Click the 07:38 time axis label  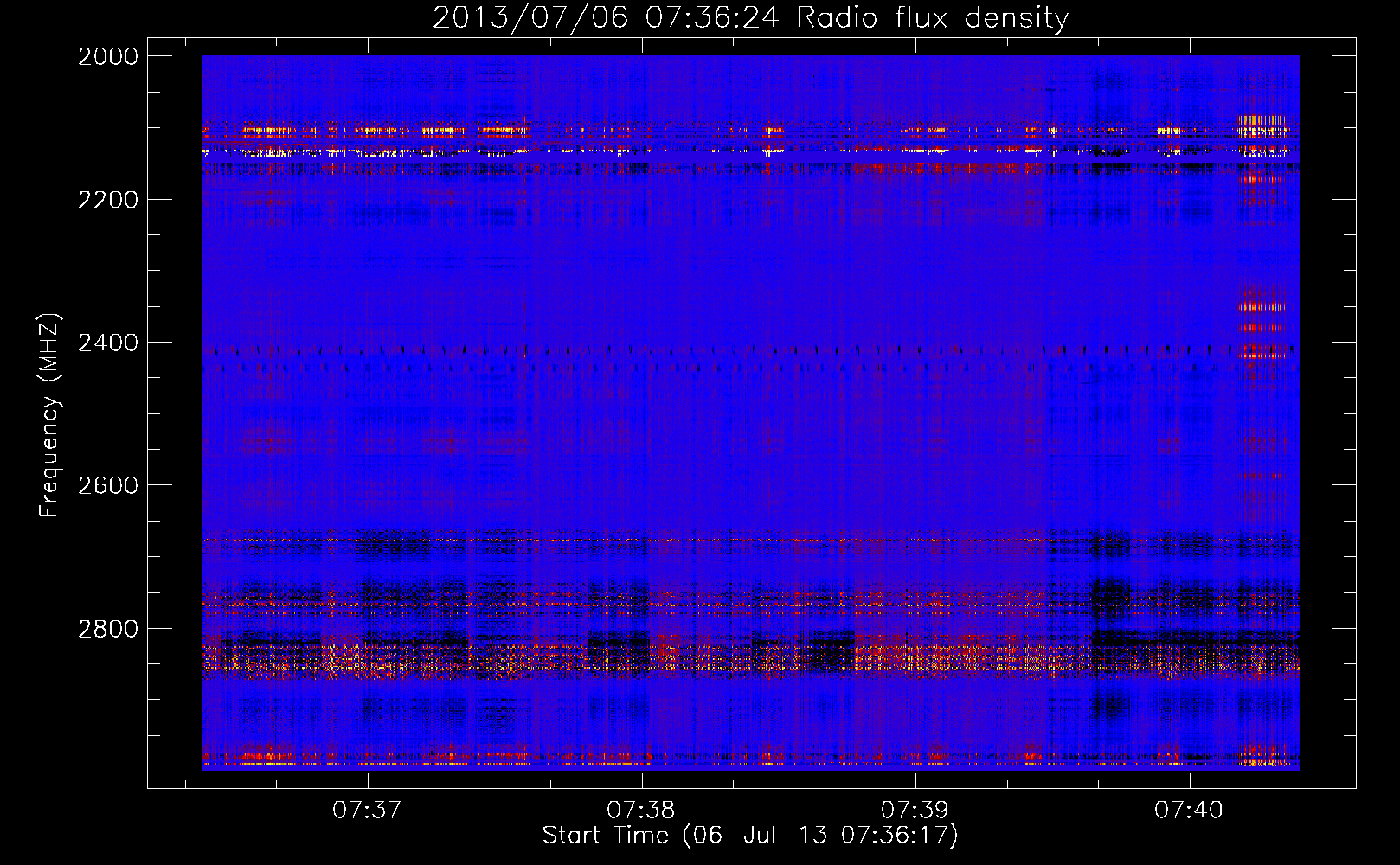coord(641,810)
